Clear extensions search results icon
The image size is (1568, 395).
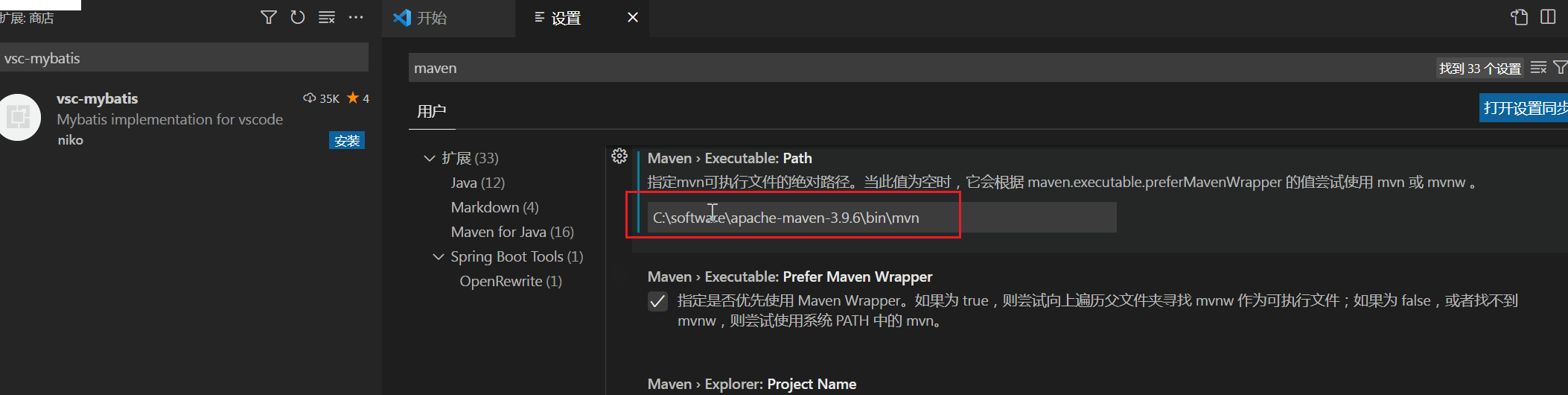[327, 17]
